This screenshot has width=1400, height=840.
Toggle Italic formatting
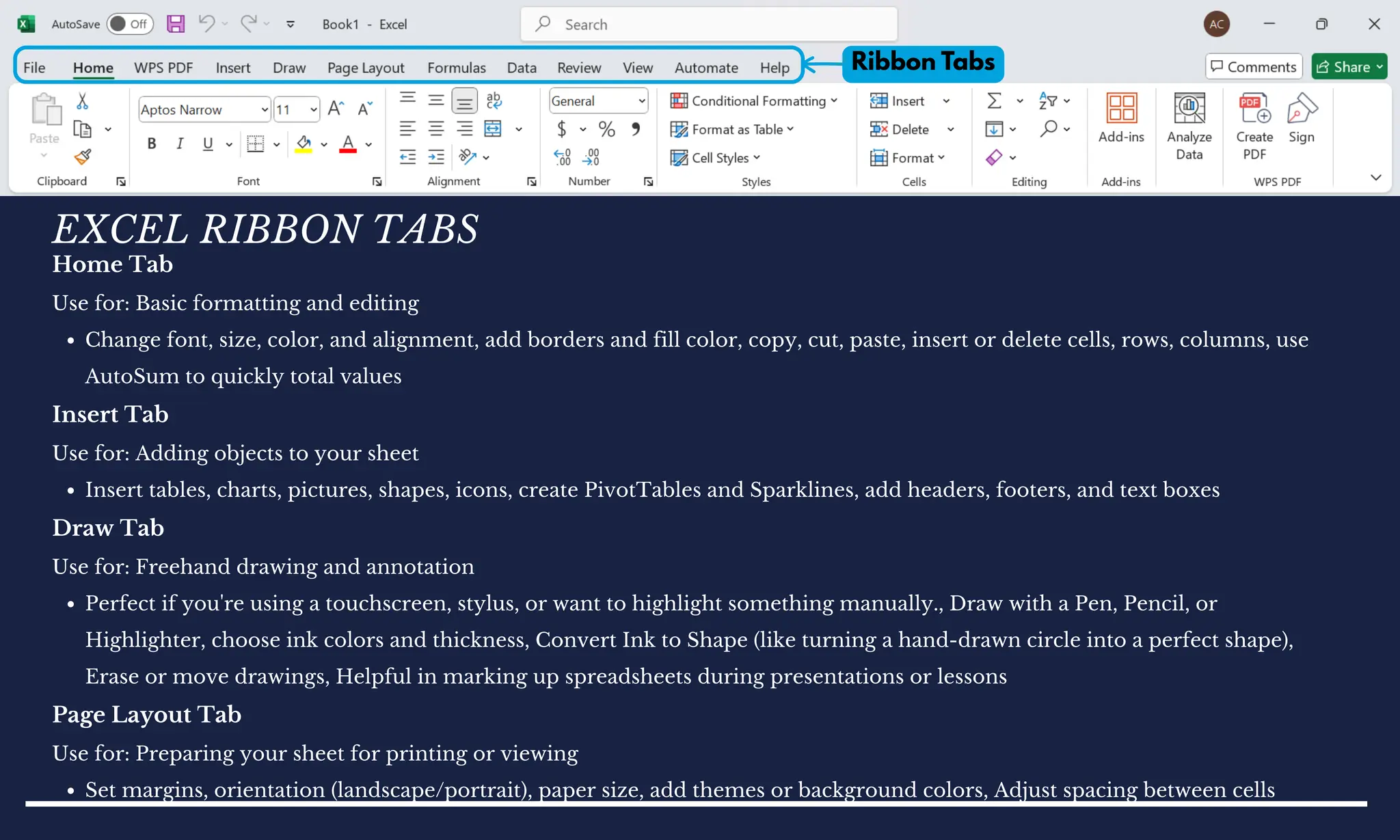coord(180,144)
